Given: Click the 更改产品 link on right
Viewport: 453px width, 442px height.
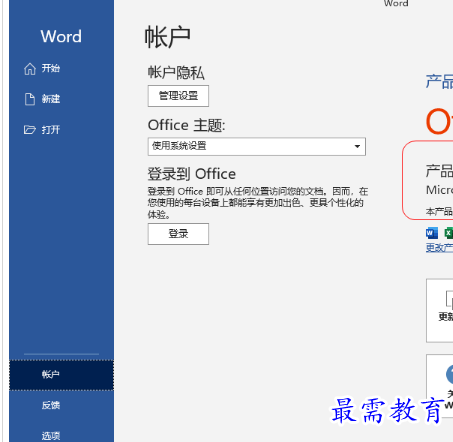Looking at the screenshot, I should (439, 248).
